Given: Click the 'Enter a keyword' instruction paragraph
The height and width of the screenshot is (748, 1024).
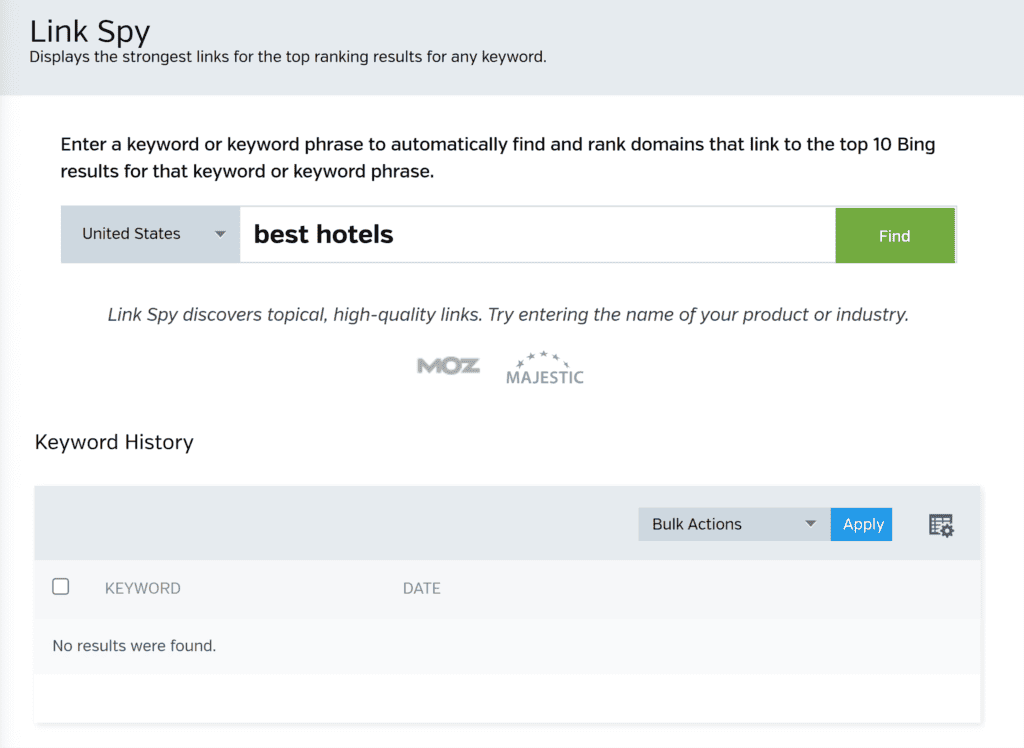Looking at the screenshot, I should click(498, 157).
